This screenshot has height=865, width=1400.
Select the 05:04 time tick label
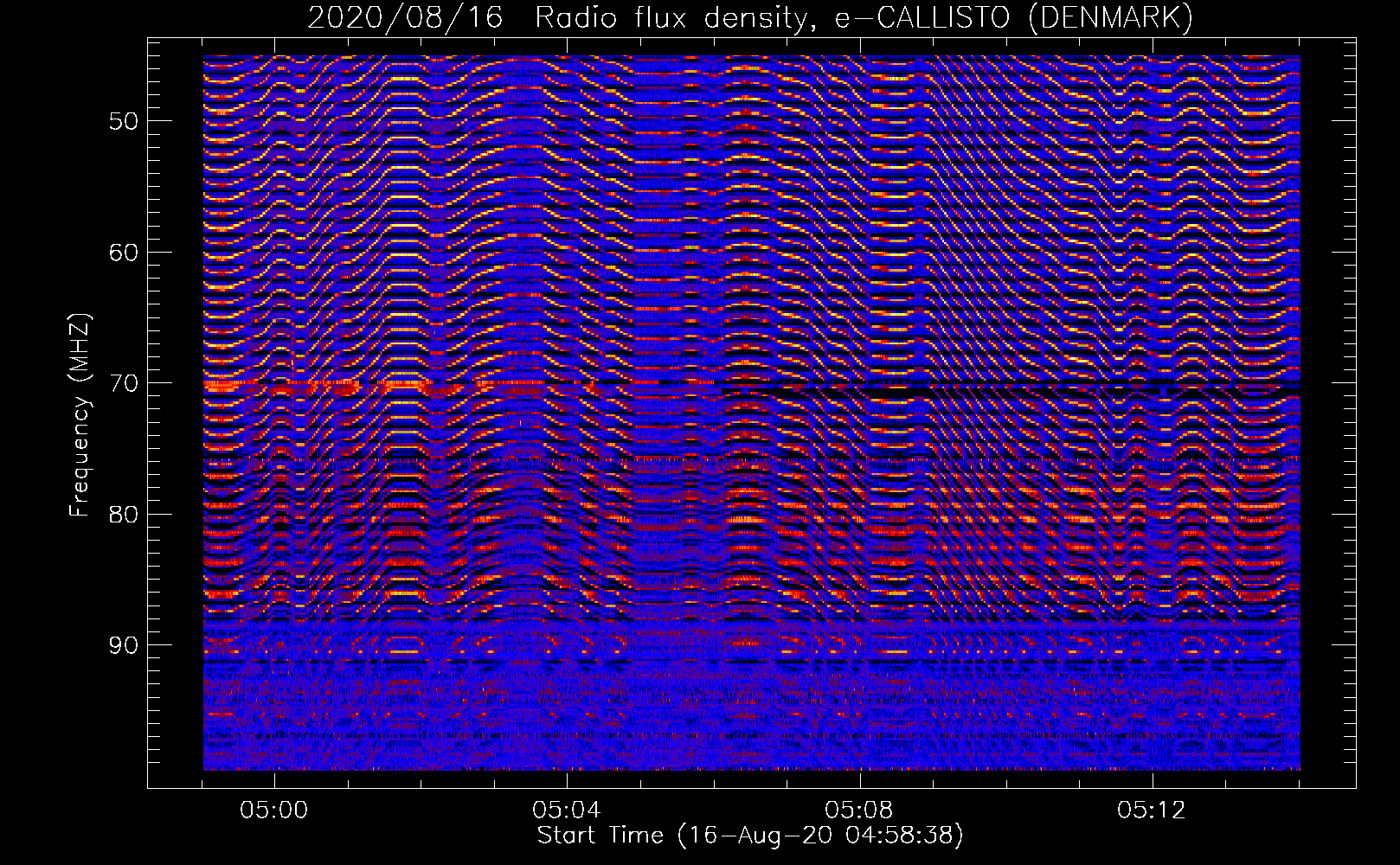[567, 811]
